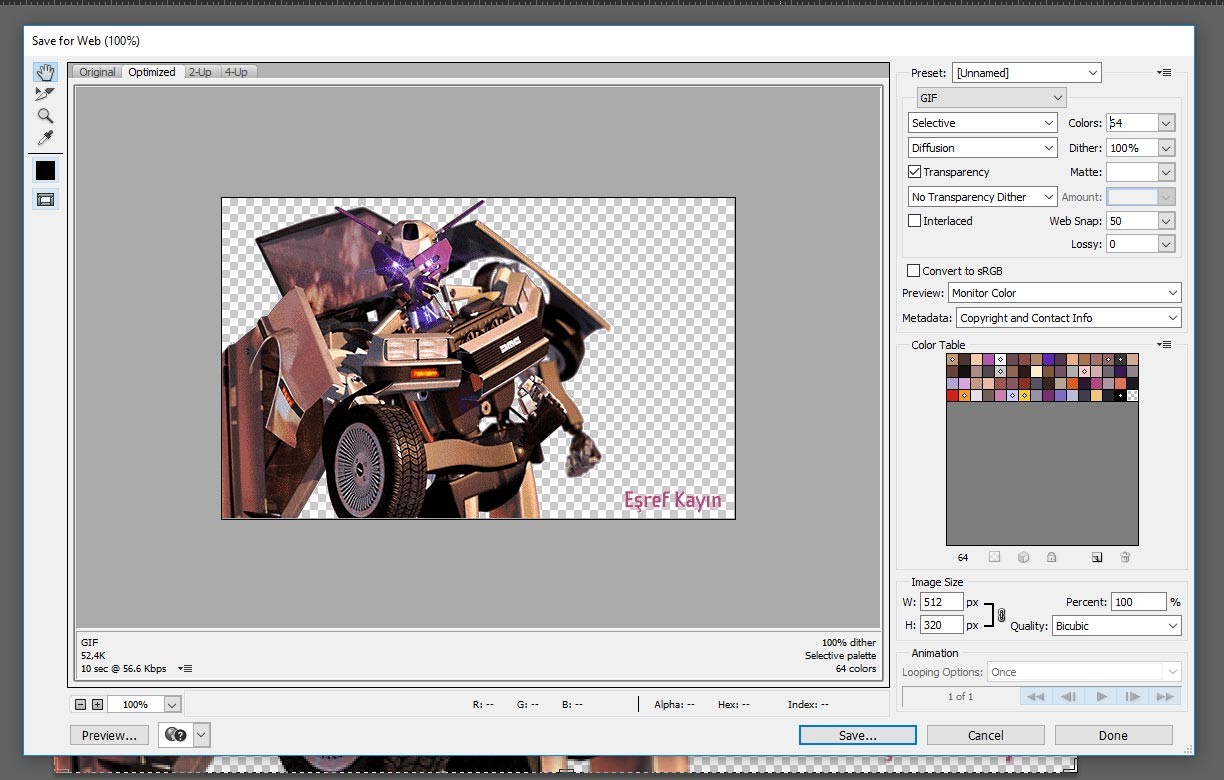Click the black eyedropper color swatch
The width and height of the screenshot is (1224, 780).
(x=45, y=170)
